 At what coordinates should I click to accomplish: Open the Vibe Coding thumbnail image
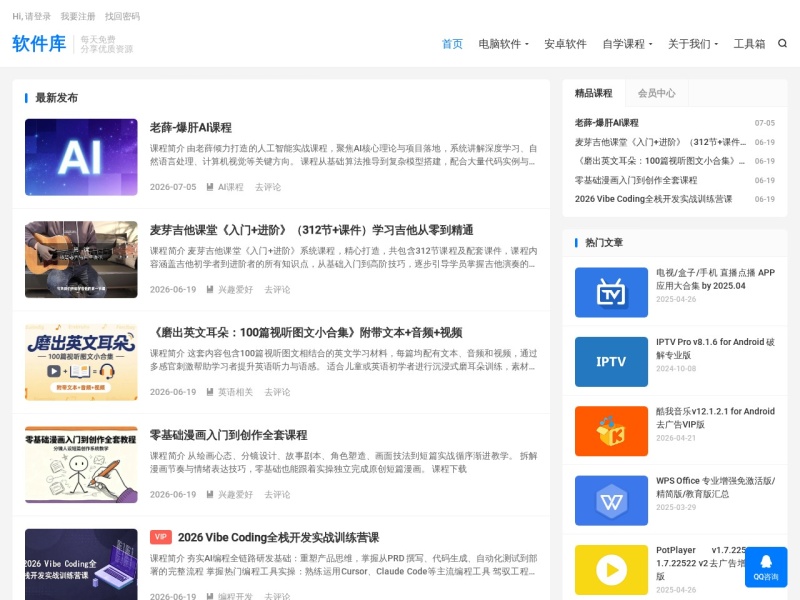[81, 564]
